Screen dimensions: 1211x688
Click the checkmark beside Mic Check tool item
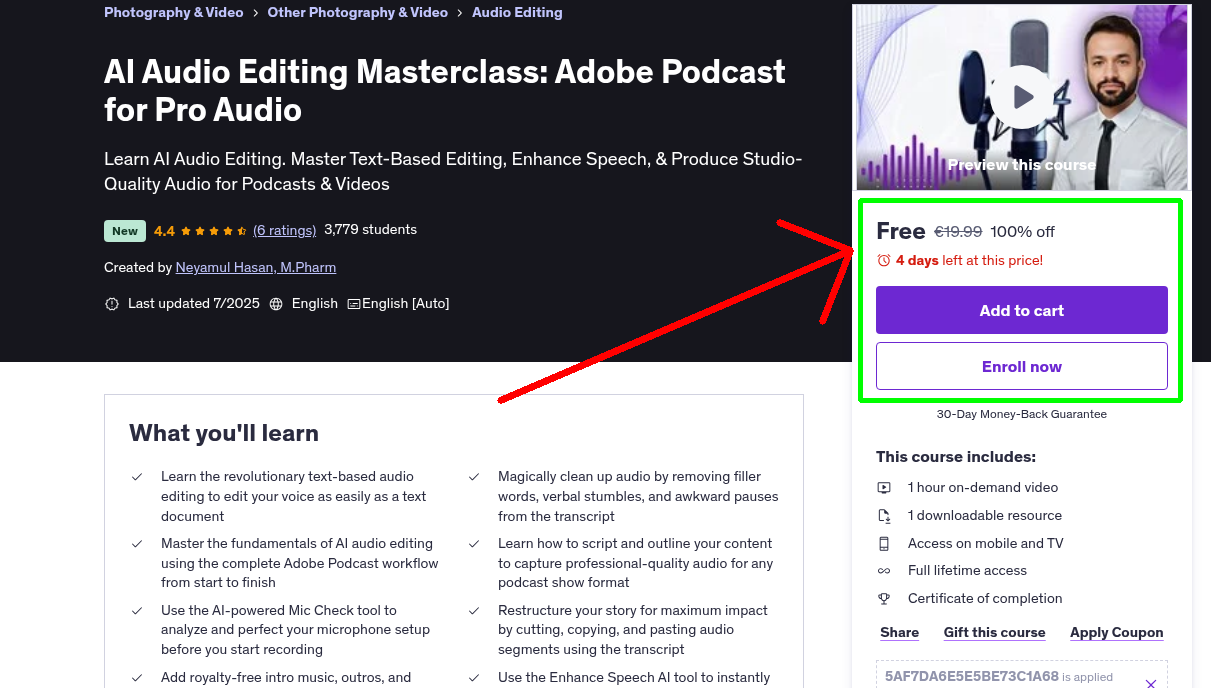(x=137, y=610)
